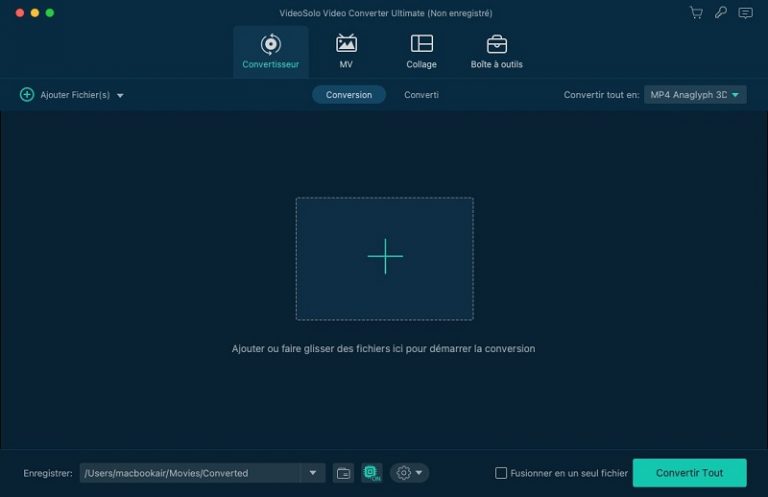This screenshot has width=768, height=497.
Task: Open the shopping cart purchase icon
Action: (x=696, y=13)
